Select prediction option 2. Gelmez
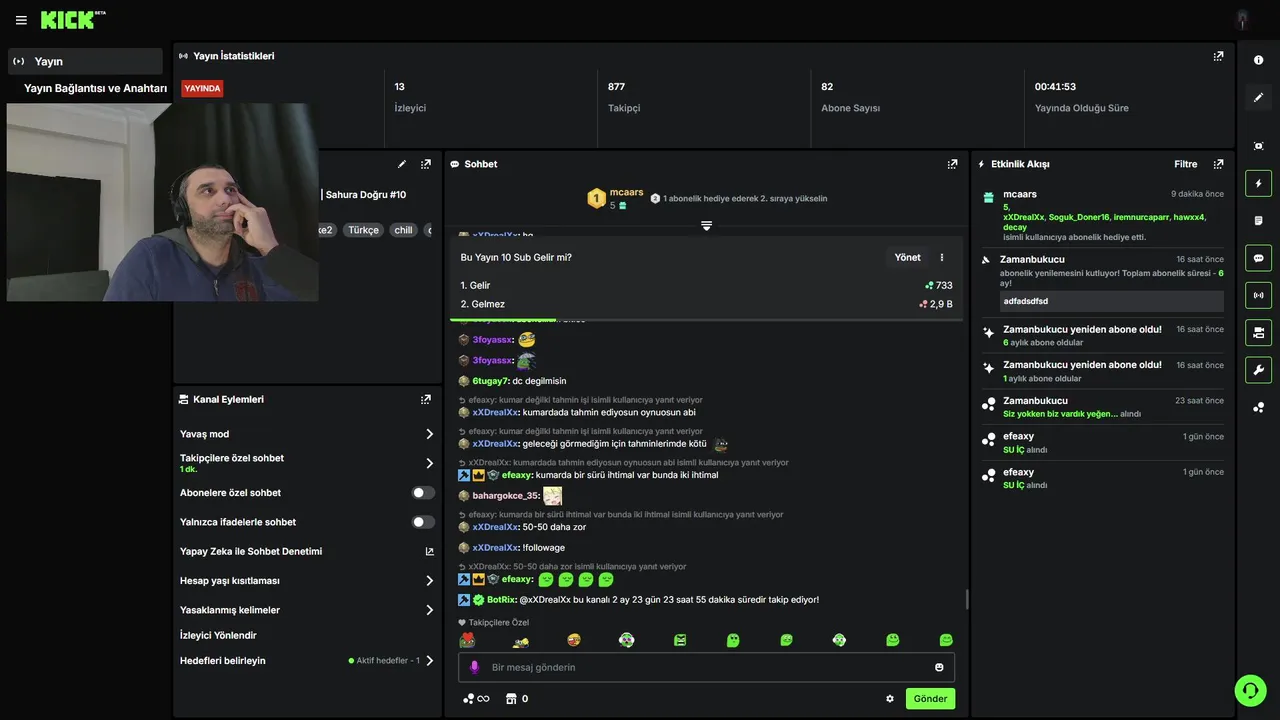This screenshot has width=1280, height=720. tap(706, 304)
